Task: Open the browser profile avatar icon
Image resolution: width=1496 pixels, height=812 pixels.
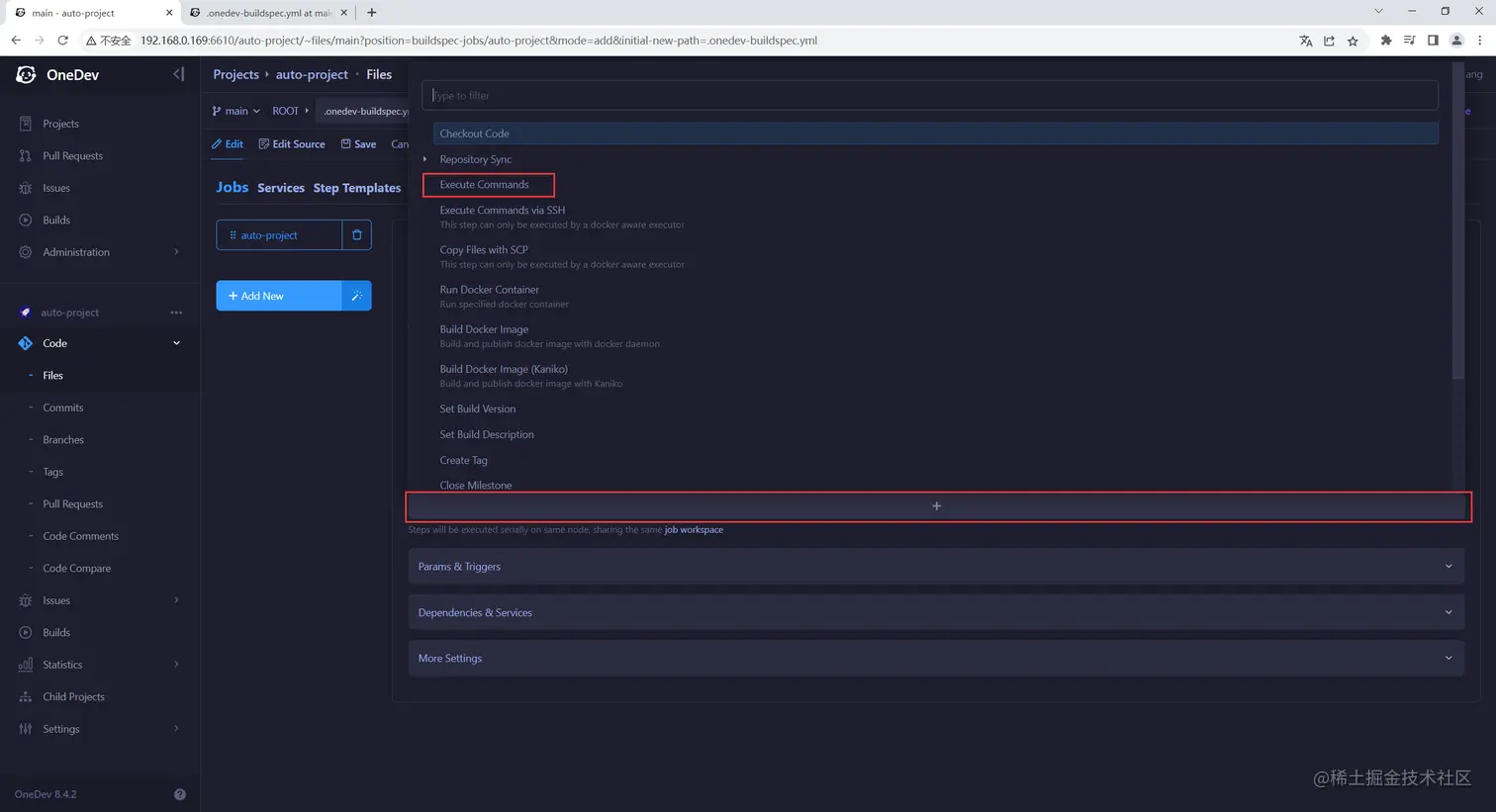Action: (1456, 41)
